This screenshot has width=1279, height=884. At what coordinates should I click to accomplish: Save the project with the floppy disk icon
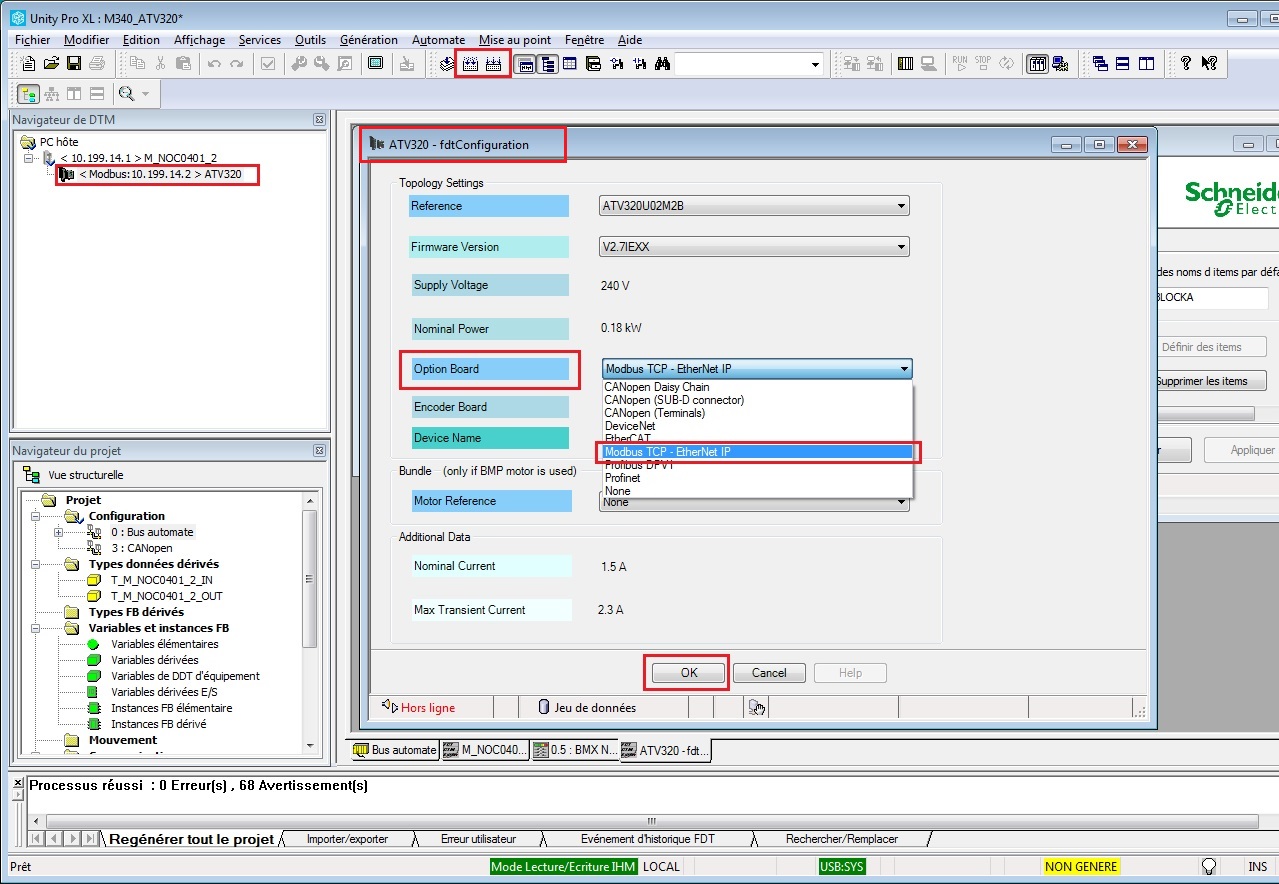tap(74, 64)
